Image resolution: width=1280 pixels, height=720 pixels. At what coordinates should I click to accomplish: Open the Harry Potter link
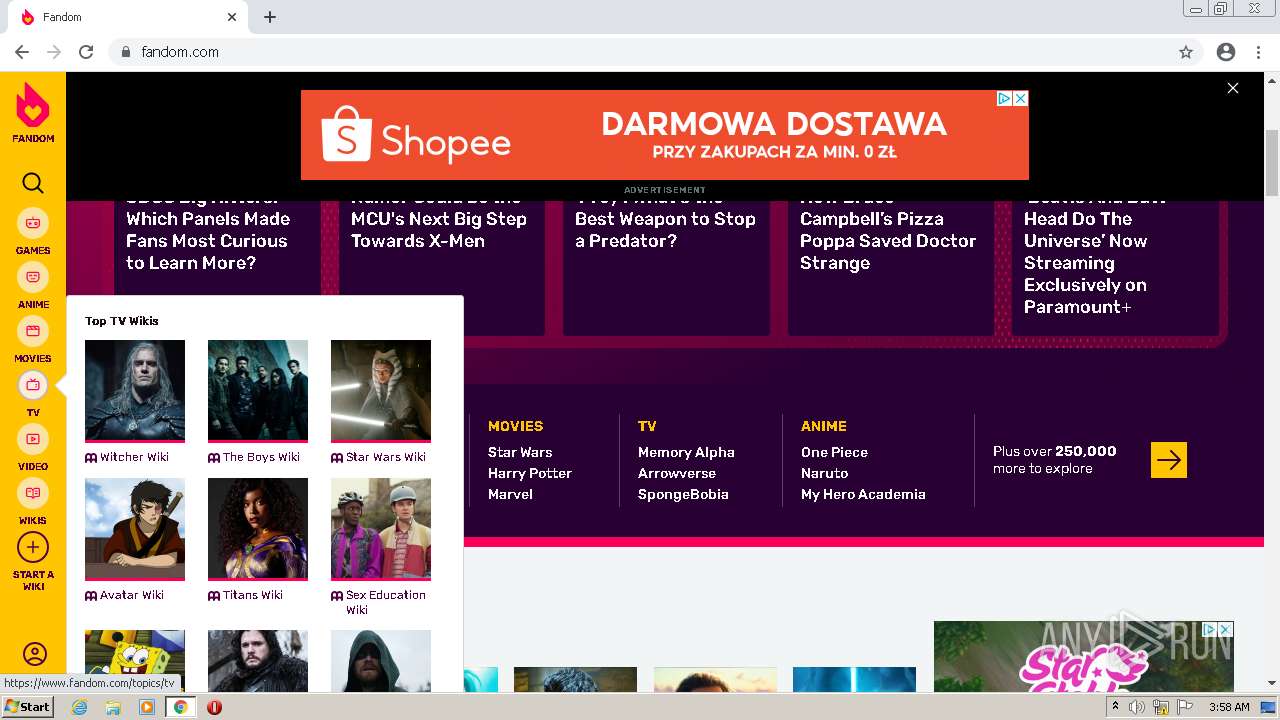(x=530, y=473)
